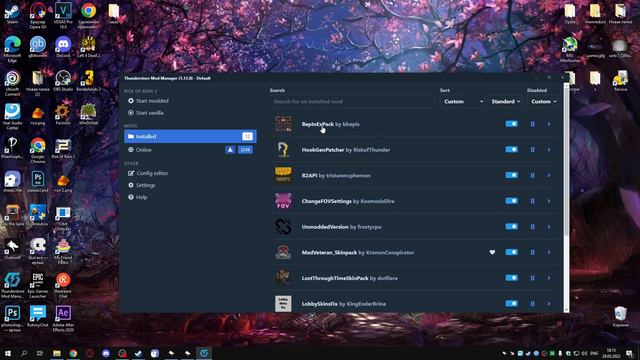Click drag handle for HookGenPatcher row
Image resolution: width=640 pixels, height=360 pixels.
[533, 150]
